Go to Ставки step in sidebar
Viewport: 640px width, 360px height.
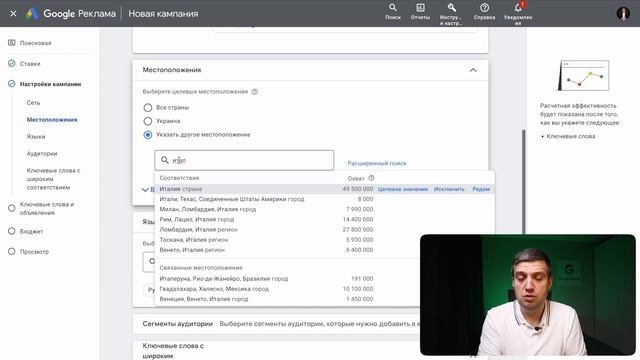point(30,64)
